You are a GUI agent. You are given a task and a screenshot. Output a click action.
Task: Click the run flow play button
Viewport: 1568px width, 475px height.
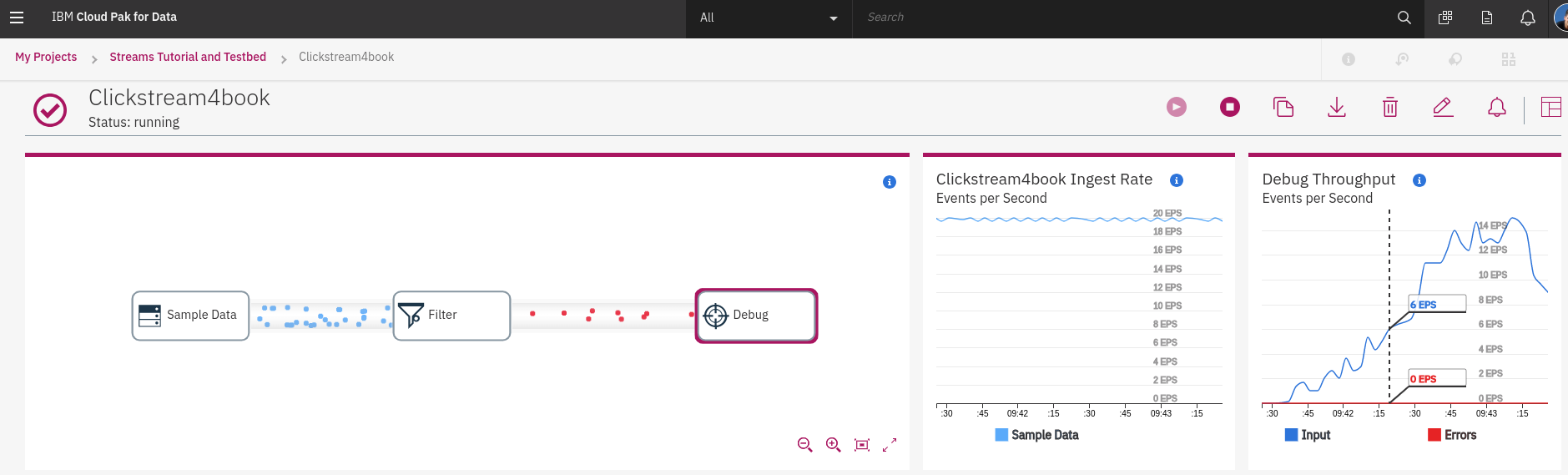pyautogui.click(x=1177, y=107)
